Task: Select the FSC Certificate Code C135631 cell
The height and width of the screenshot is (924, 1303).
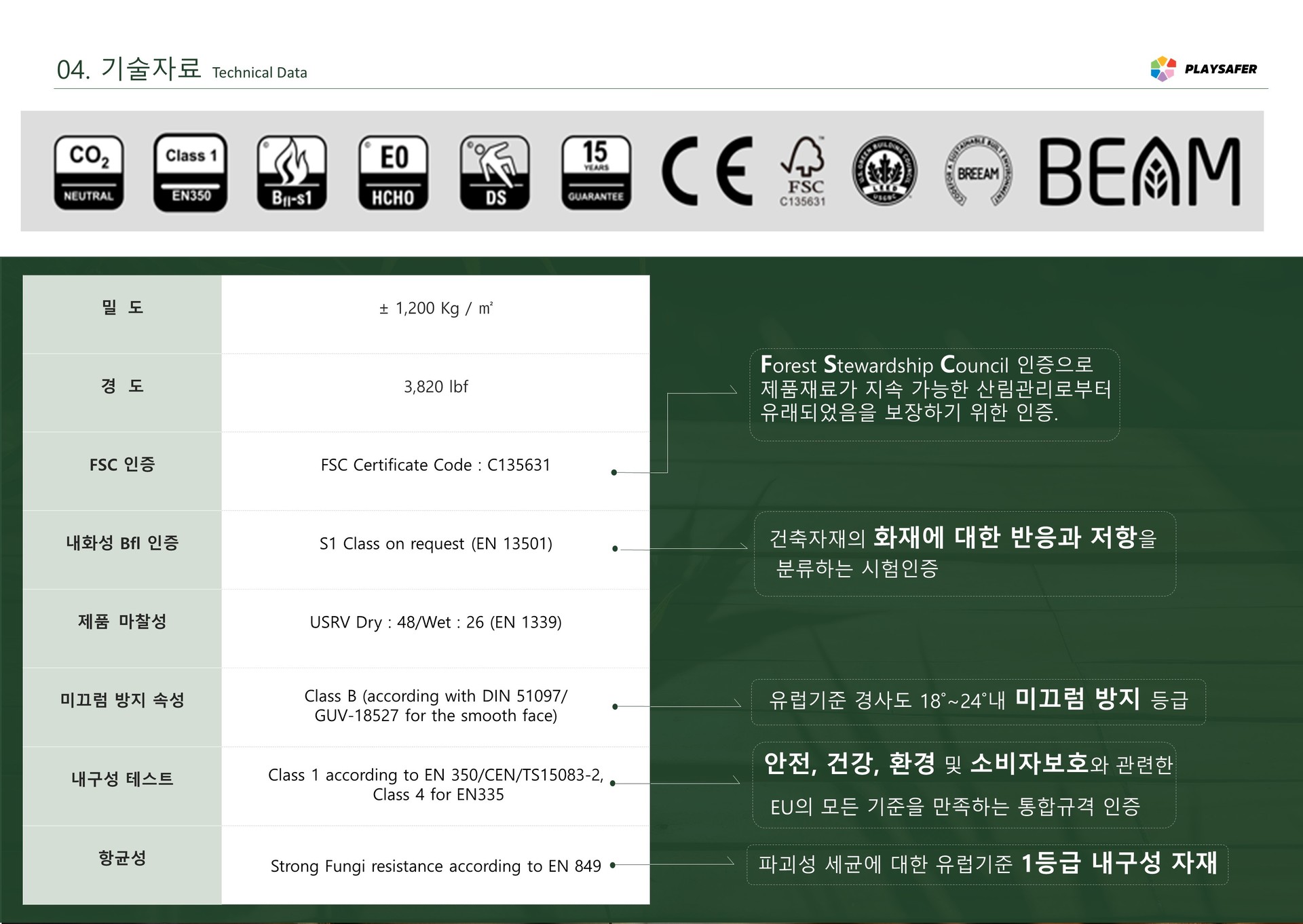Action: [x=435, y=465]
